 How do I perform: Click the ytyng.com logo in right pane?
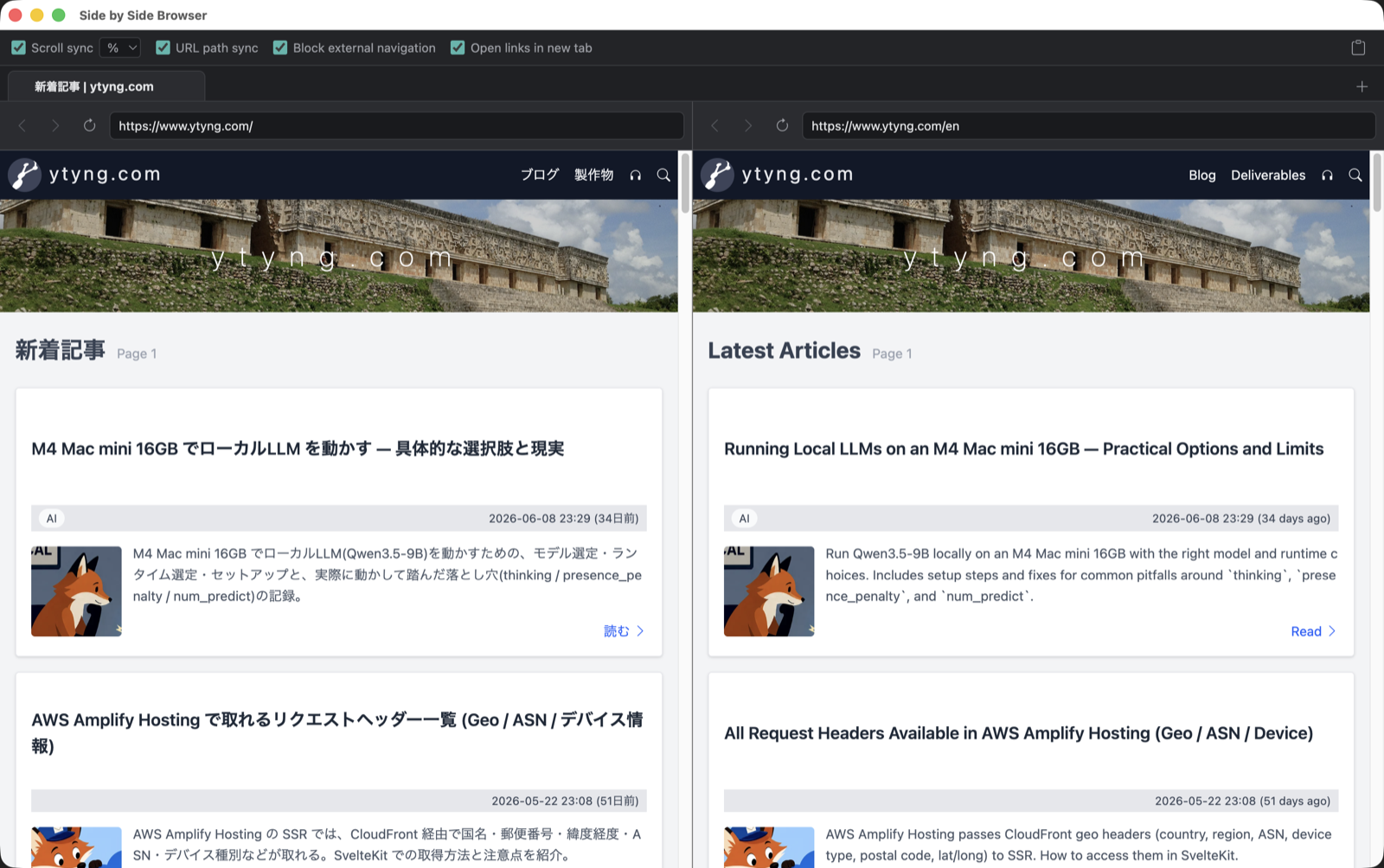pyautogui.click(x=778, y=175)
